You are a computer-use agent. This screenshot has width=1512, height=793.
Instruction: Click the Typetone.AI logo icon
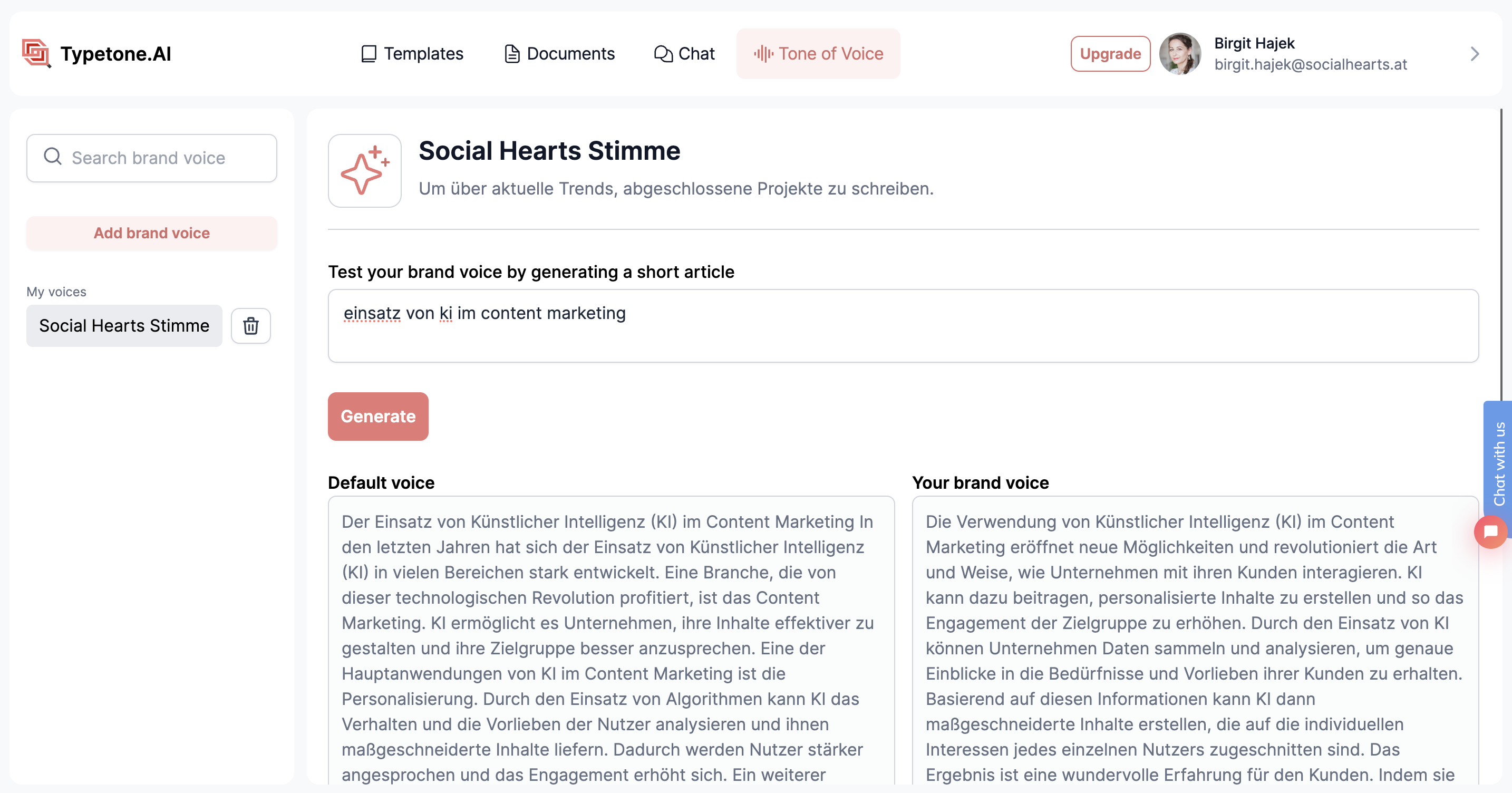(36, 53)
